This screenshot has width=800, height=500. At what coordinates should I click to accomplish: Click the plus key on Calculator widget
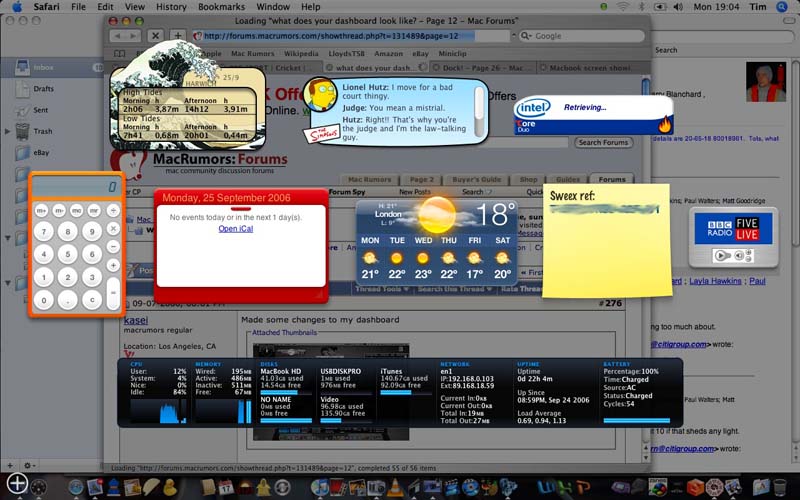coord(113,265)
